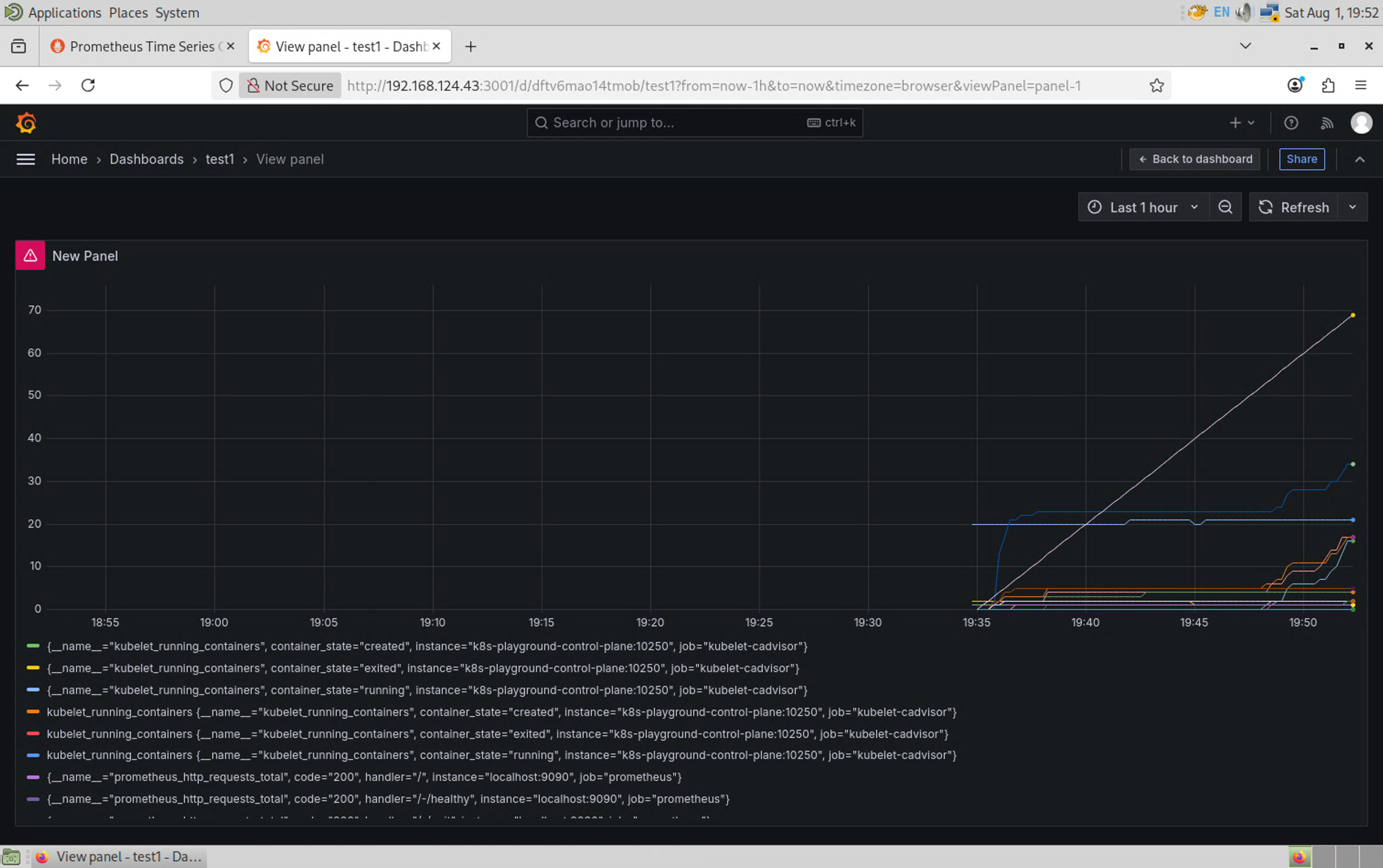1383x868 pixels.
Task: Toggle the unprefixed container_state="running" legend entry
Action: coord(427,690)
